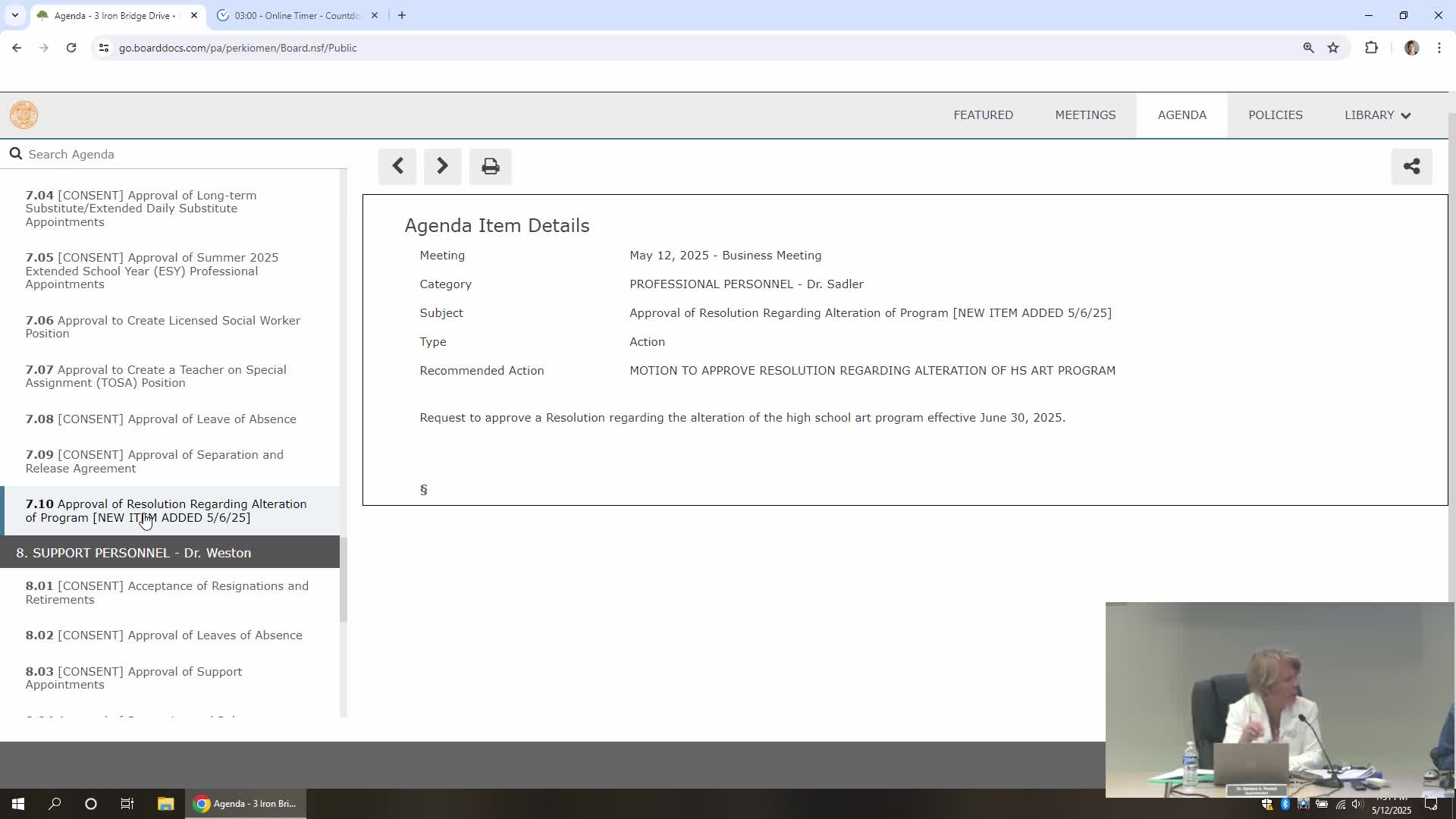
Task: Bookmark this page with star icon
Action: pyautogui.click(x=1333, y=48)
